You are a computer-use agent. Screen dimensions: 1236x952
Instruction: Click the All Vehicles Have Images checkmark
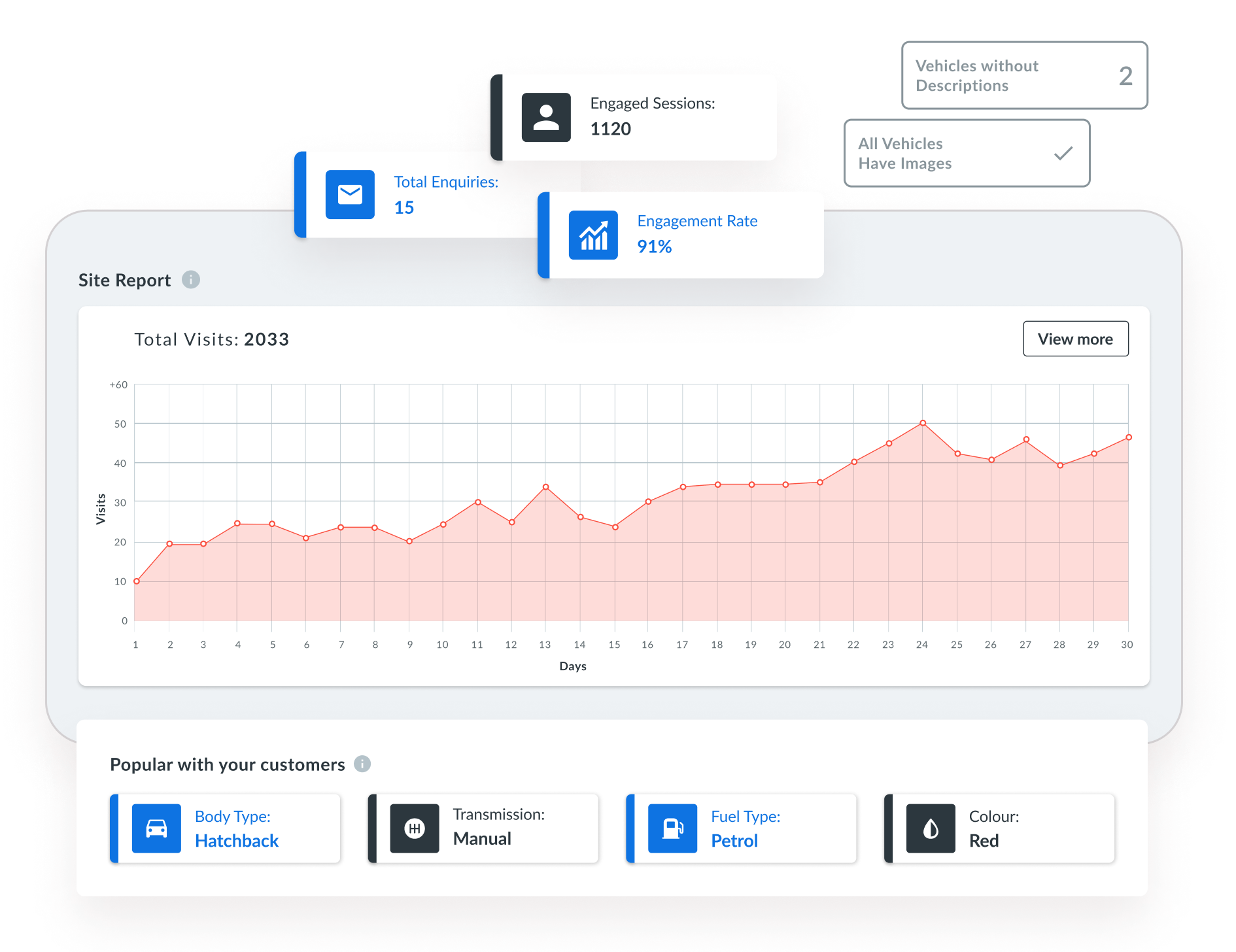[1063, 154]
